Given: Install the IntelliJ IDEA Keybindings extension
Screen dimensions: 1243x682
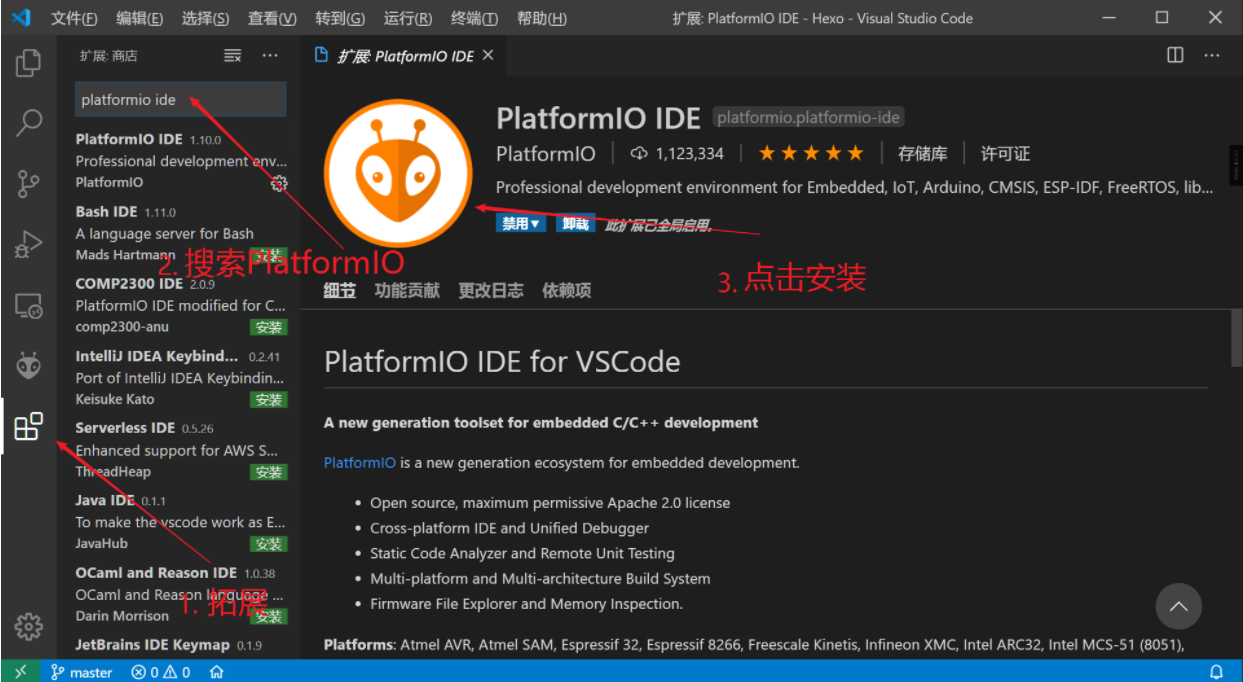Looking at the screenshot, I should tap(268, 399).
